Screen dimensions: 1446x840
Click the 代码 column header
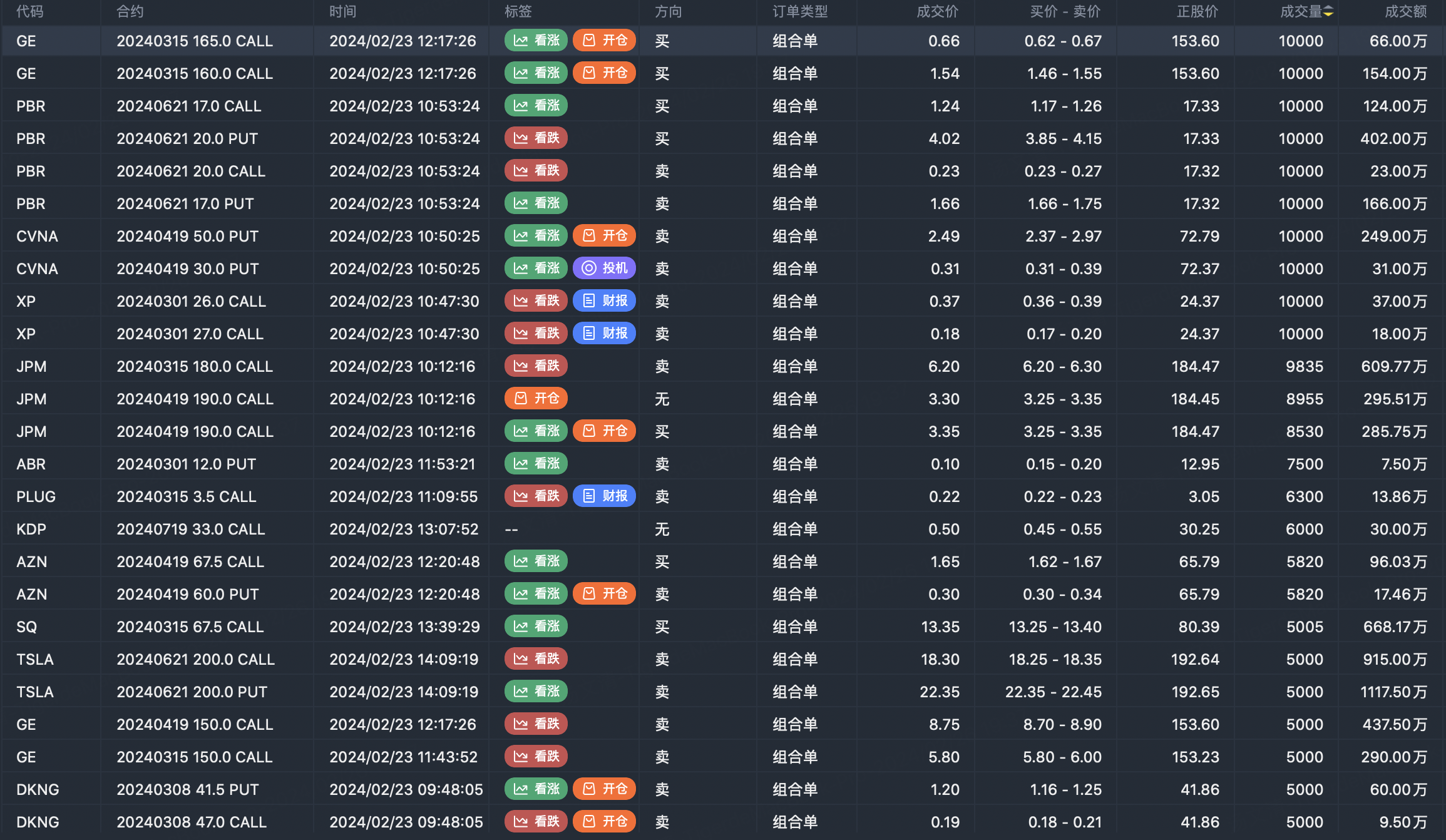point(29,11)
